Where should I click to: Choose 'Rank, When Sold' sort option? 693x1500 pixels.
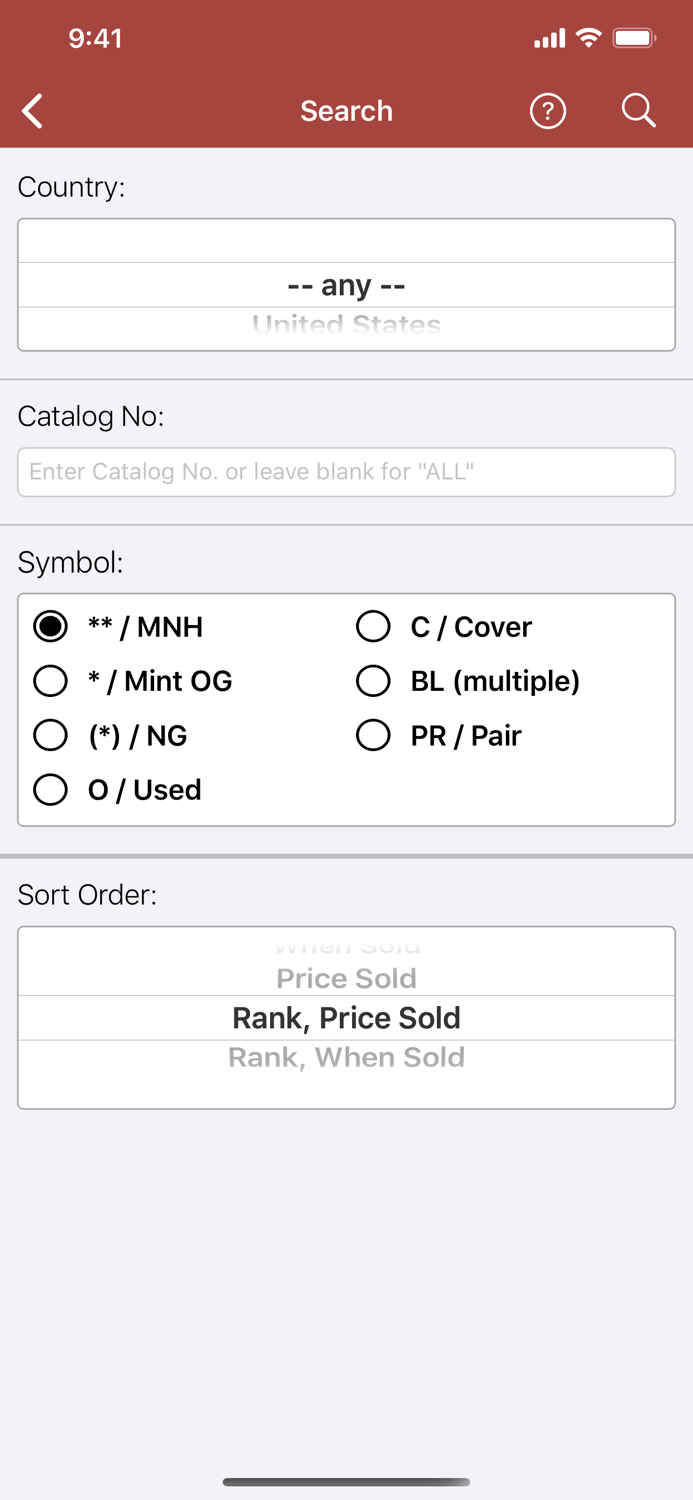click(346, 1057)
